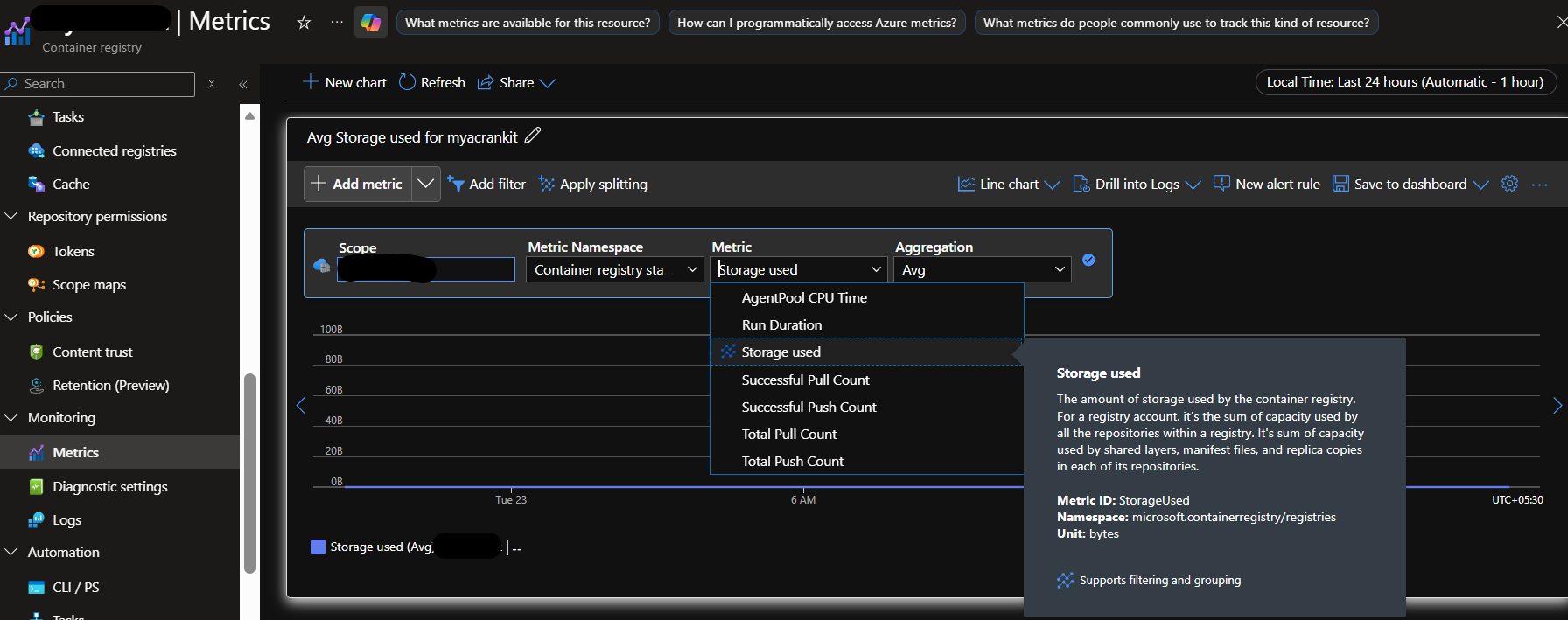
Task: Click the Refresh toolbar button
Action: click(432, 82)
